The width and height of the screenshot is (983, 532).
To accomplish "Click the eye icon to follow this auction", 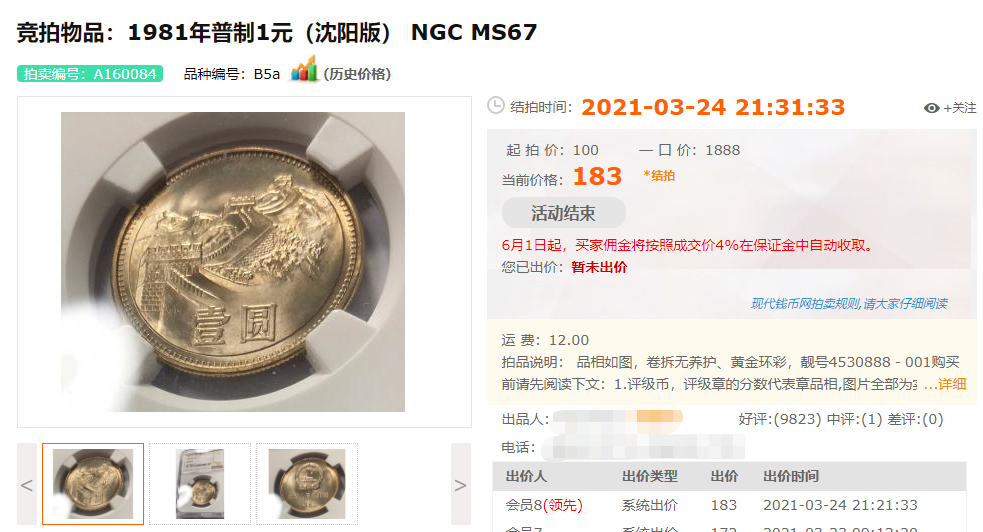I will tap(932, 108).
